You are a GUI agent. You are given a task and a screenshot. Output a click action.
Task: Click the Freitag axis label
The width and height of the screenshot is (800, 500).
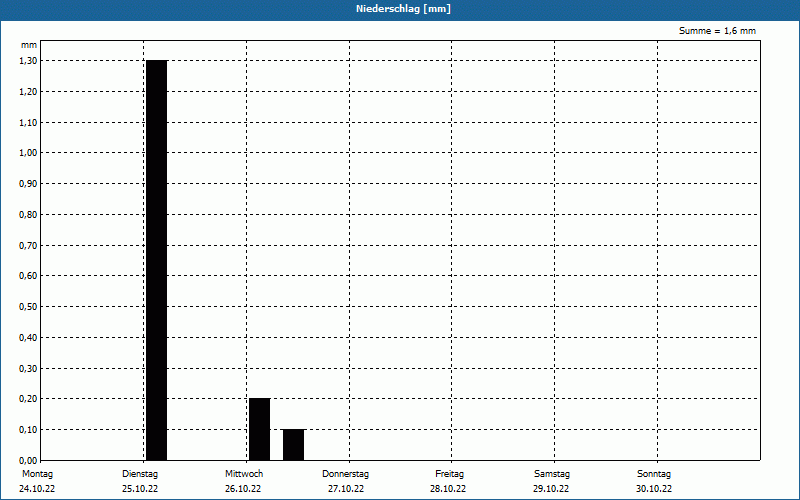449,474
